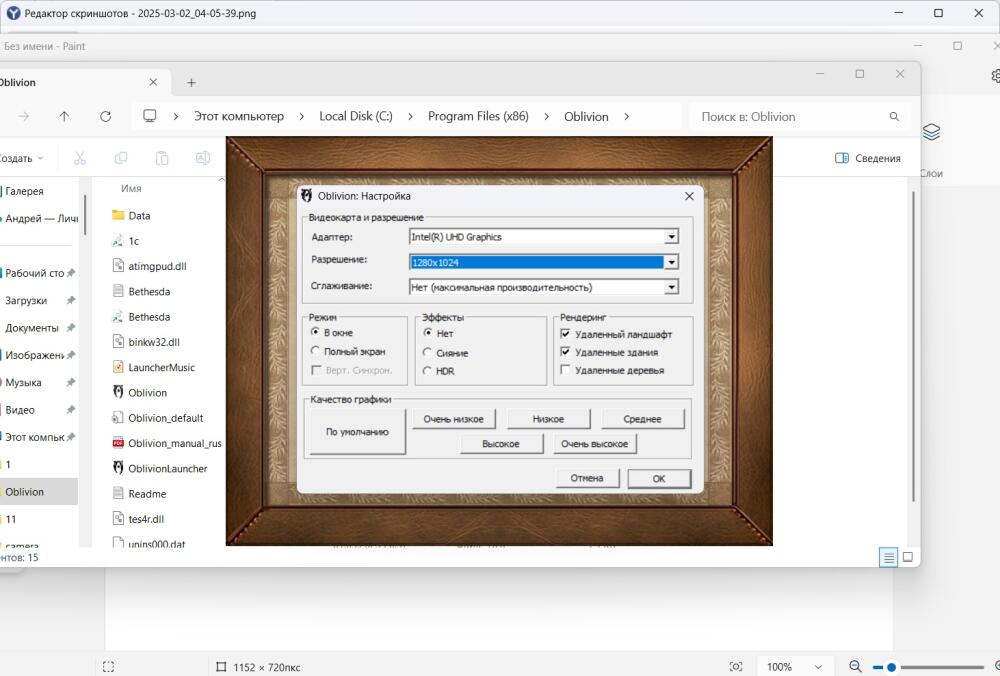Open the 100% zoom dropdown in Paint
Image resolution: width=1000 pixels, height=676 pixels.
click(x=818, y=667)
